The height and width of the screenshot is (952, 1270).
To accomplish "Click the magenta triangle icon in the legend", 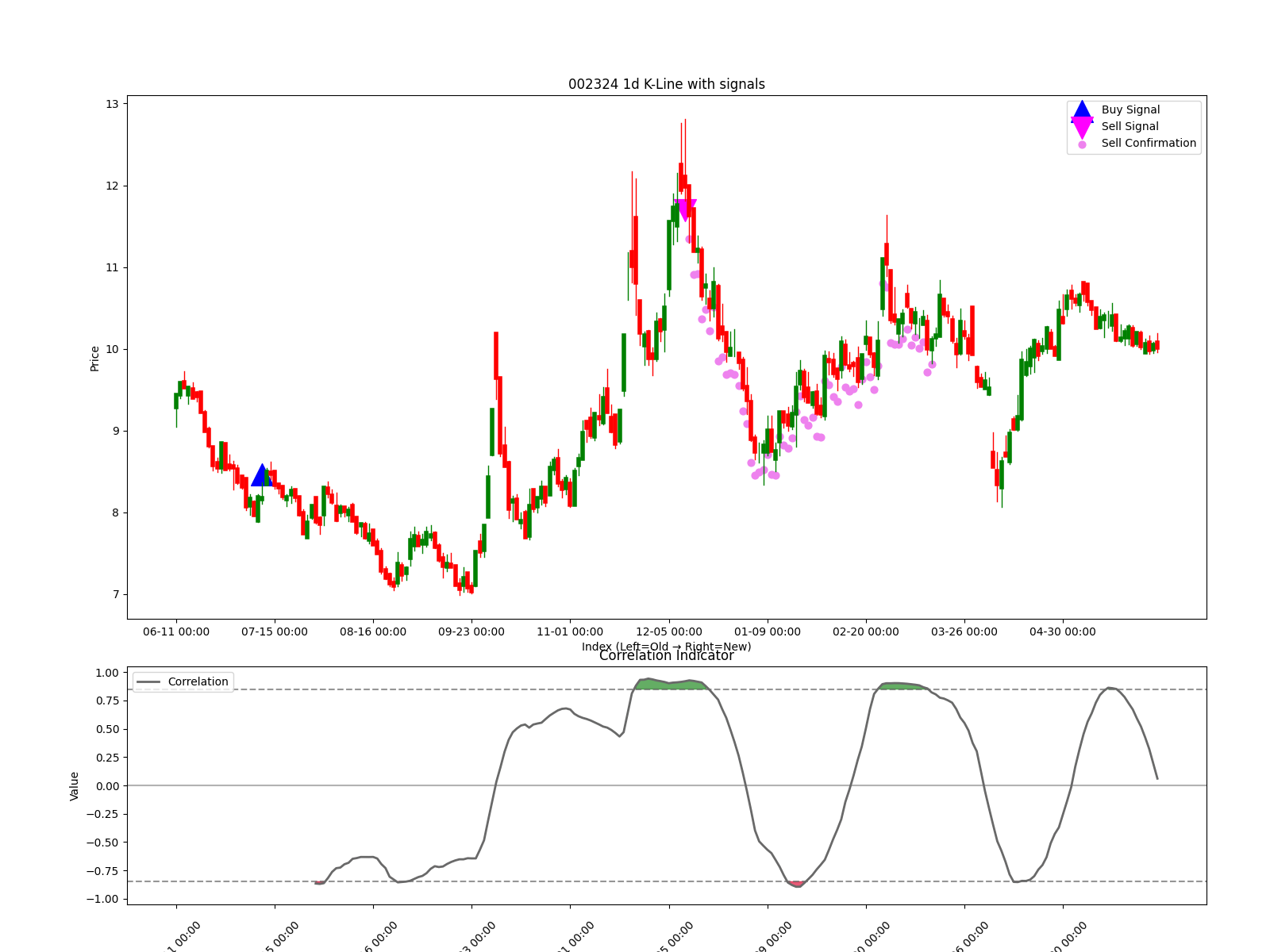I will [x=1082, y=127].
